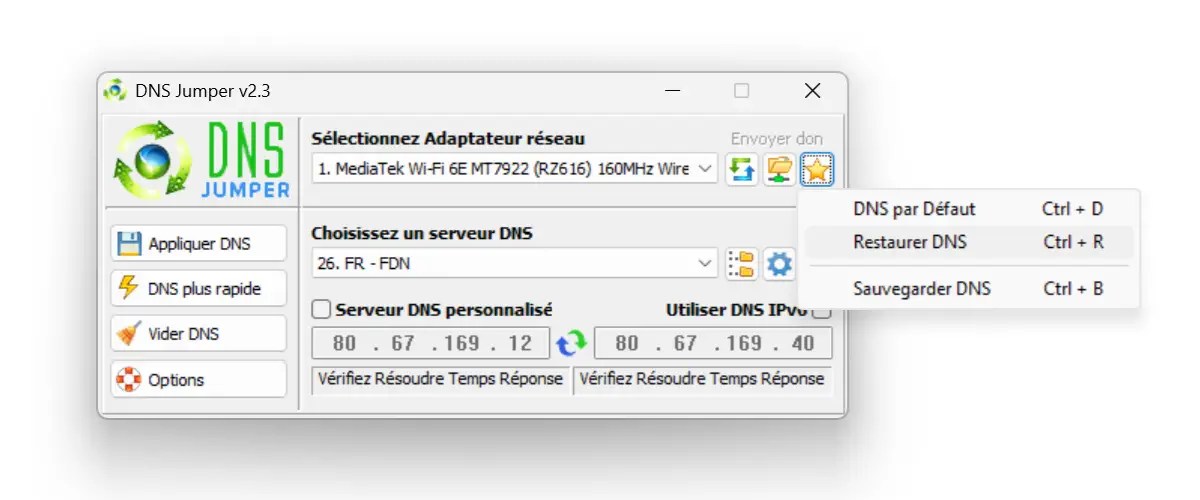Click the Sélectionnez Adaptateur réseau label
Image resolution: width=1200 pixels, height=500 pixels.
pos(448,139)
